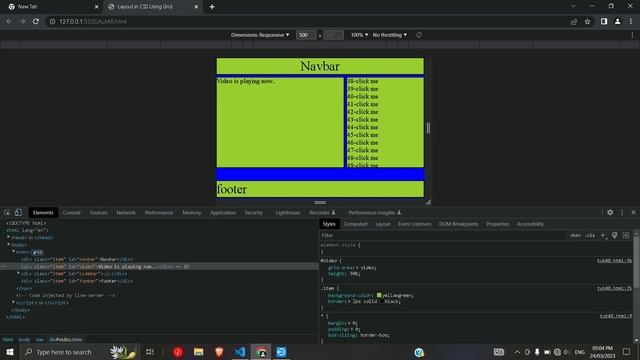This screenshot has height=360, width=640.
Task: Open the tab search chevron in title bar
Action: (573, 6)
